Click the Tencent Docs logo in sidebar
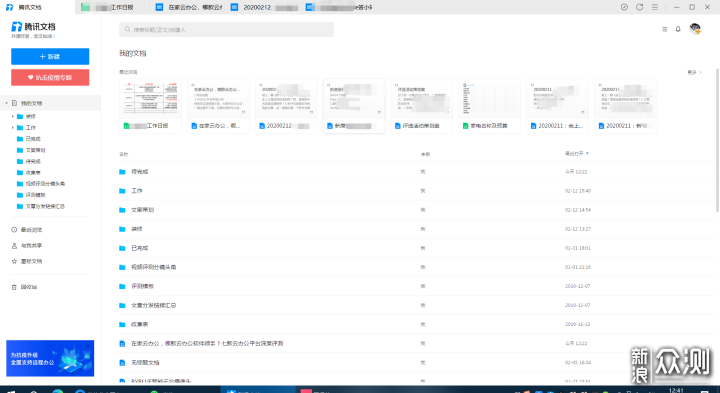This screenshot has height=393, width=720. click(33, 27)
